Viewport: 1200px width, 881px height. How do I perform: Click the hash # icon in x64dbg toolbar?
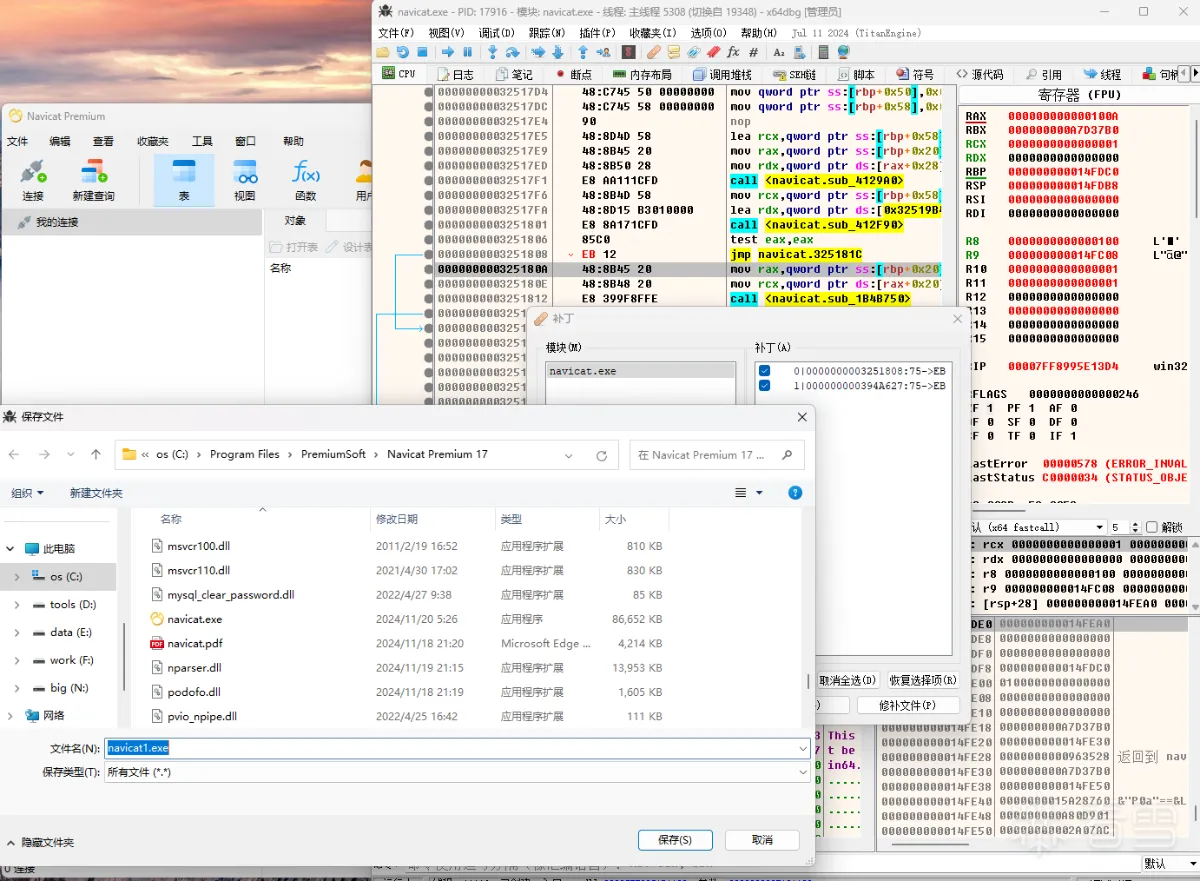[x=753, y=52]
